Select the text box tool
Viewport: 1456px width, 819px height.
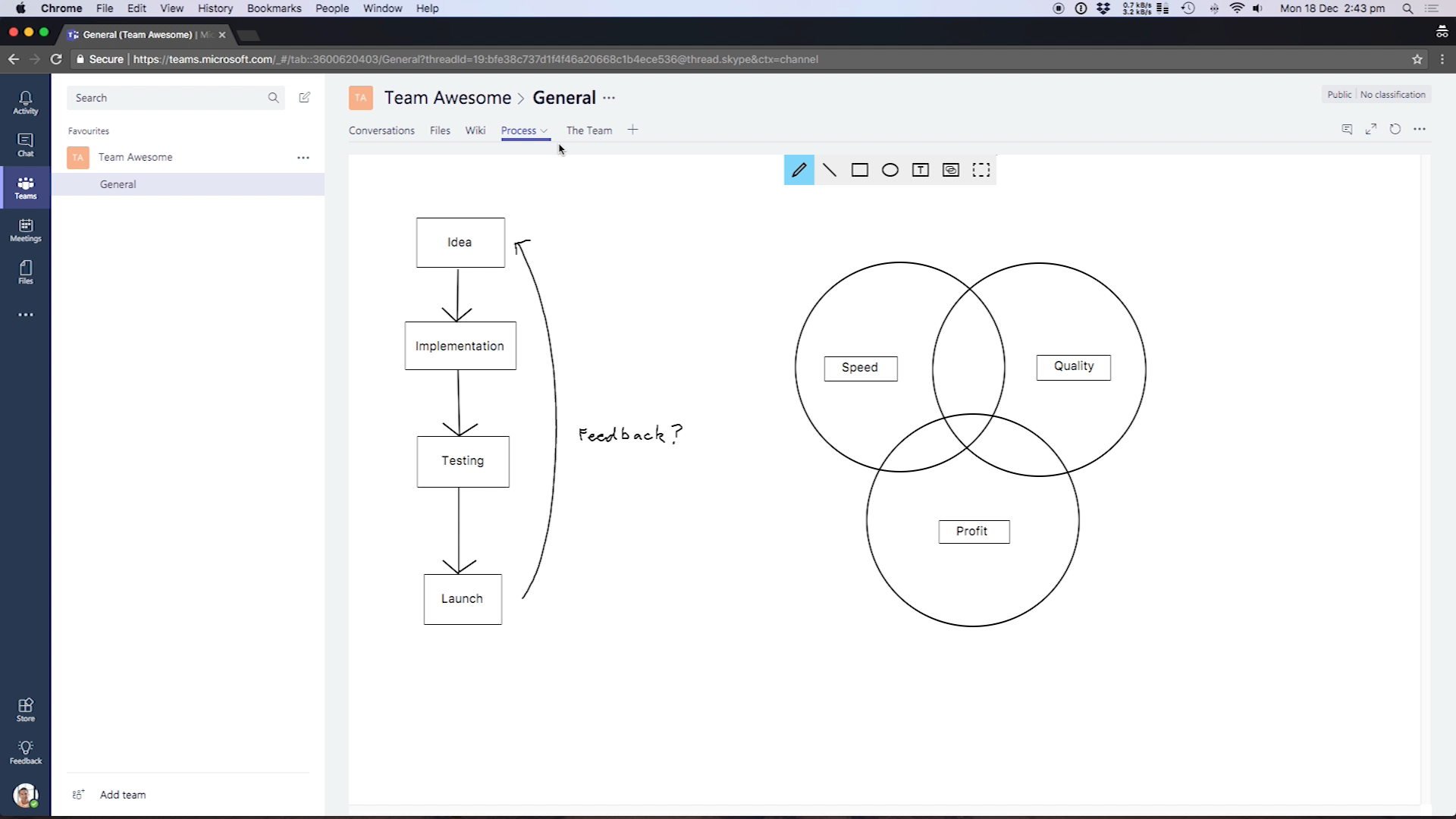920,170
